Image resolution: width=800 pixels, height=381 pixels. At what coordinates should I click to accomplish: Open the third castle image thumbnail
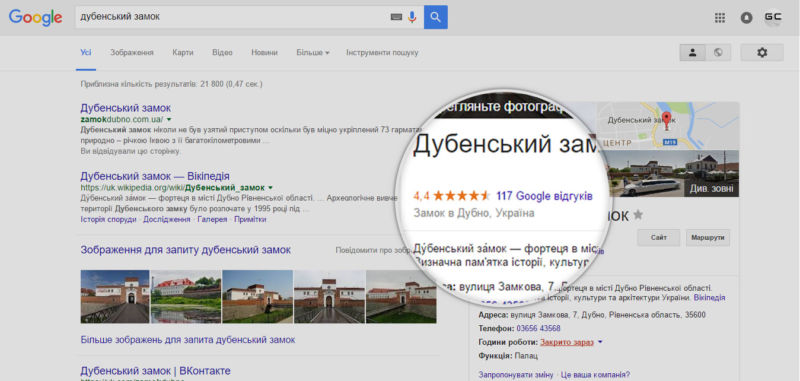tap(258, 297)
